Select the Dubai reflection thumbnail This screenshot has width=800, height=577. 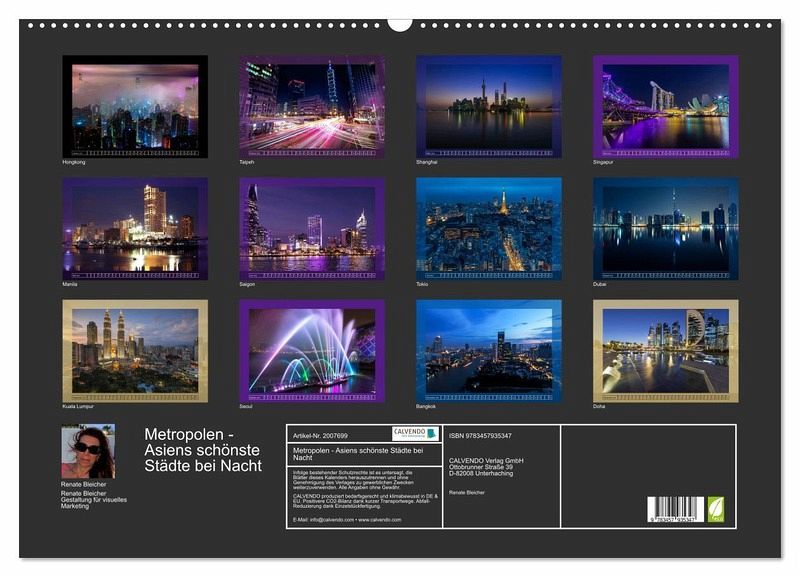[x=666, y=229]
